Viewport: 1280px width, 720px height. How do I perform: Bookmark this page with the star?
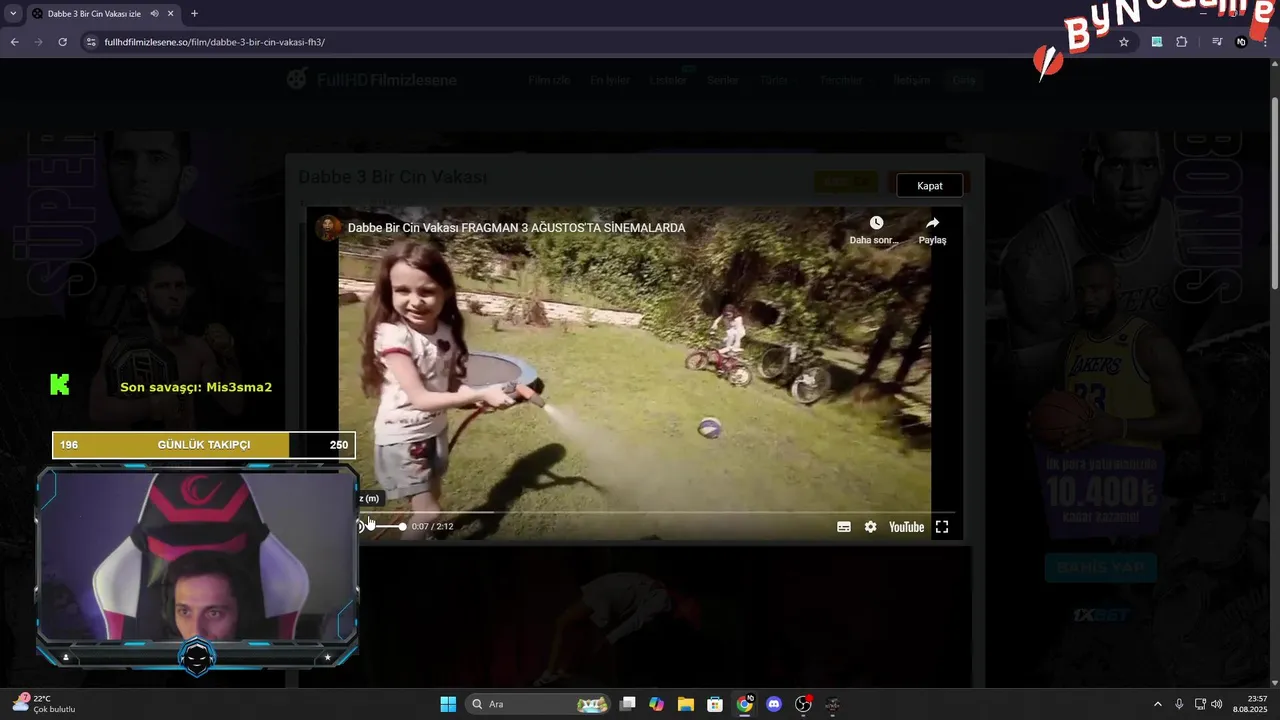point(1124,42)
